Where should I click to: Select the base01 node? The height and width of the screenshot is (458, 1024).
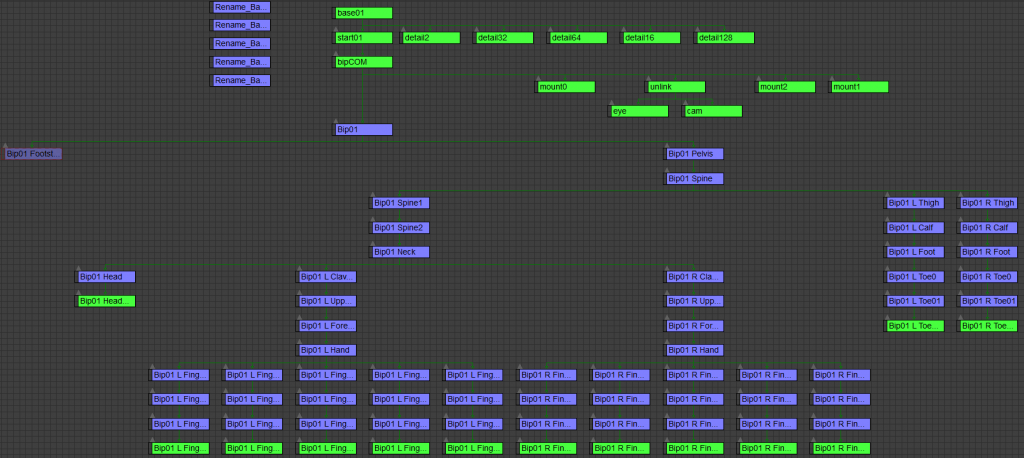363,13
